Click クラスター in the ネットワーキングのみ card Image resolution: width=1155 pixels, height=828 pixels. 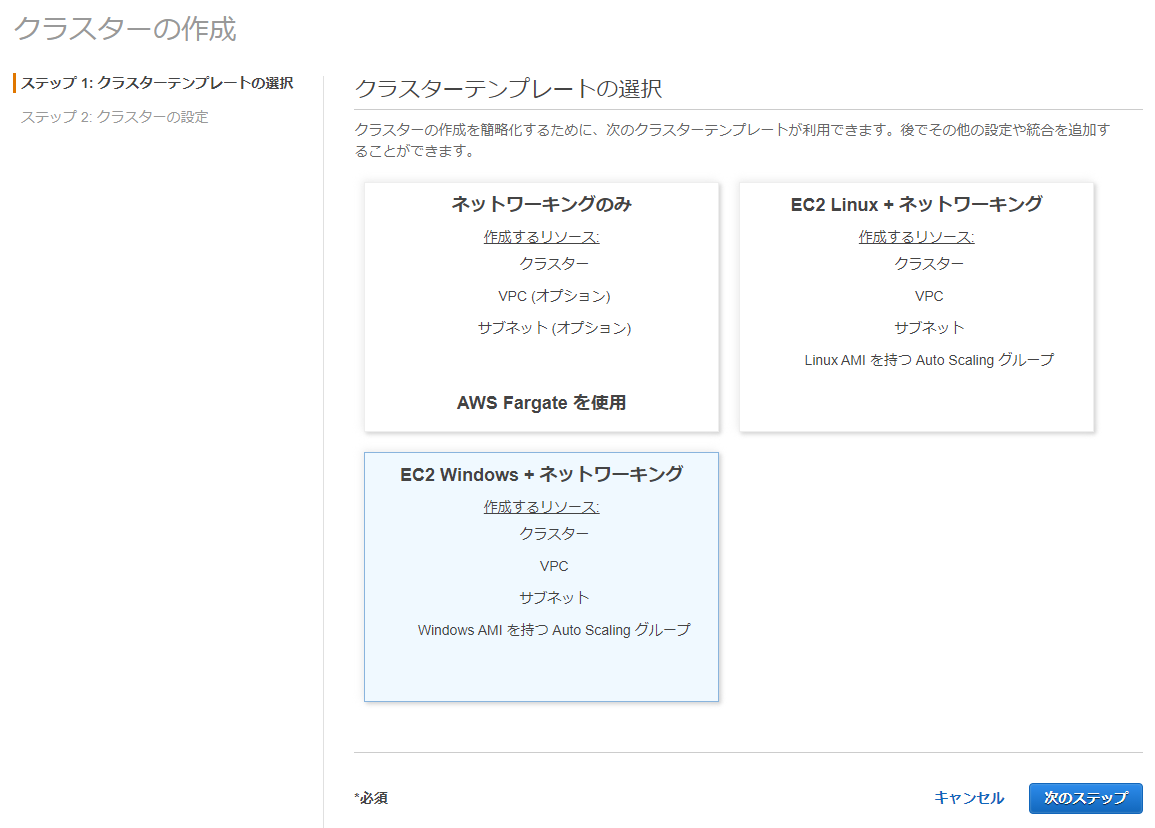(554, 264)
